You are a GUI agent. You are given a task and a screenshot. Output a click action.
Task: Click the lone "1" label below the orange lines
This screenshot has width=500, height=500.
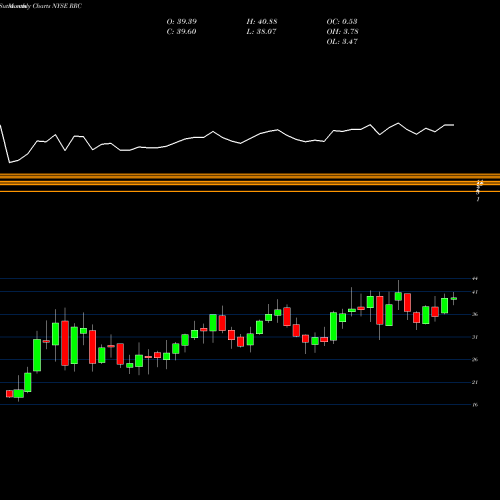pos(478,199)
